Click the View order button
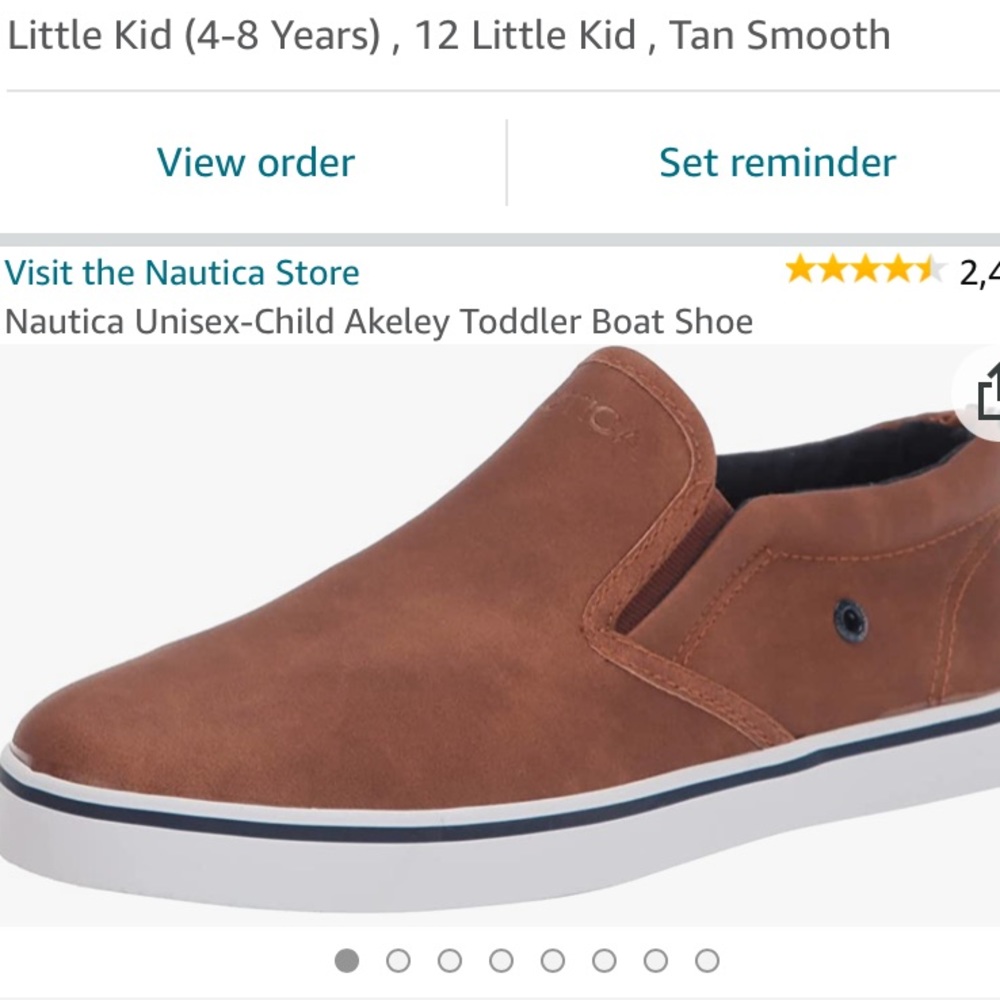Image resolution: width=1000 pixels, height=1000 pixels. point(255,162)
